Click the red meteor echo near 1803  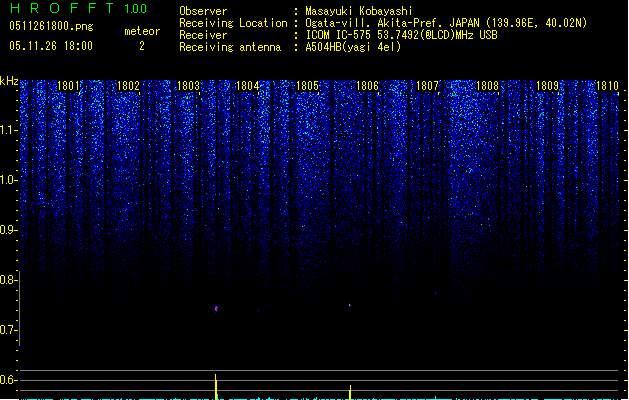click(216, 309)
